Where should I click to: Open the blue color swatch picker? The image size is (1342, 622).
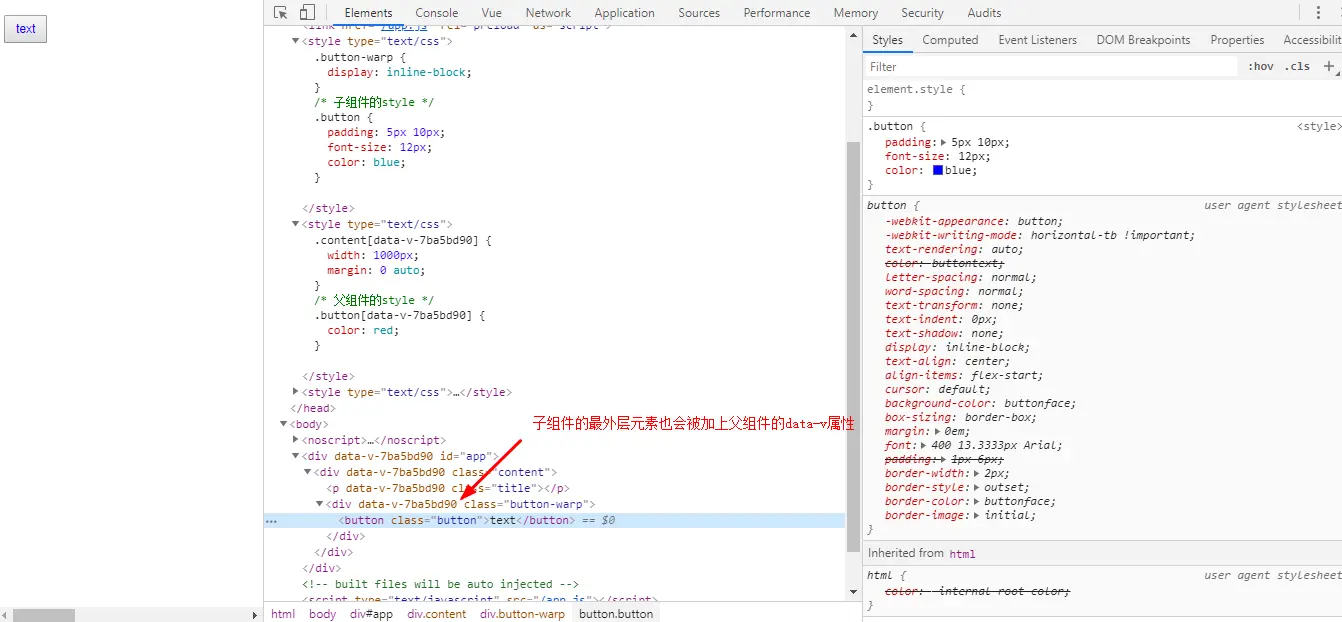(938, 170)
